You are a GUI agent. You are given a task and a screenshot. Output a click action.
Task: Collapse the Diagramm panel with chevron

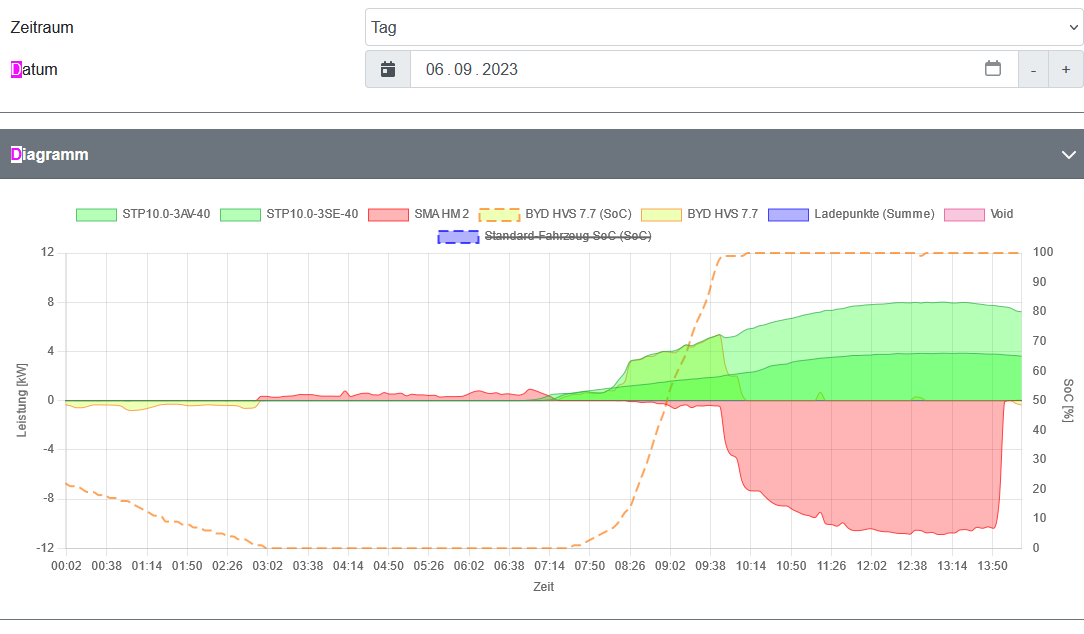pyautogui.click(x=1068, y=155)
